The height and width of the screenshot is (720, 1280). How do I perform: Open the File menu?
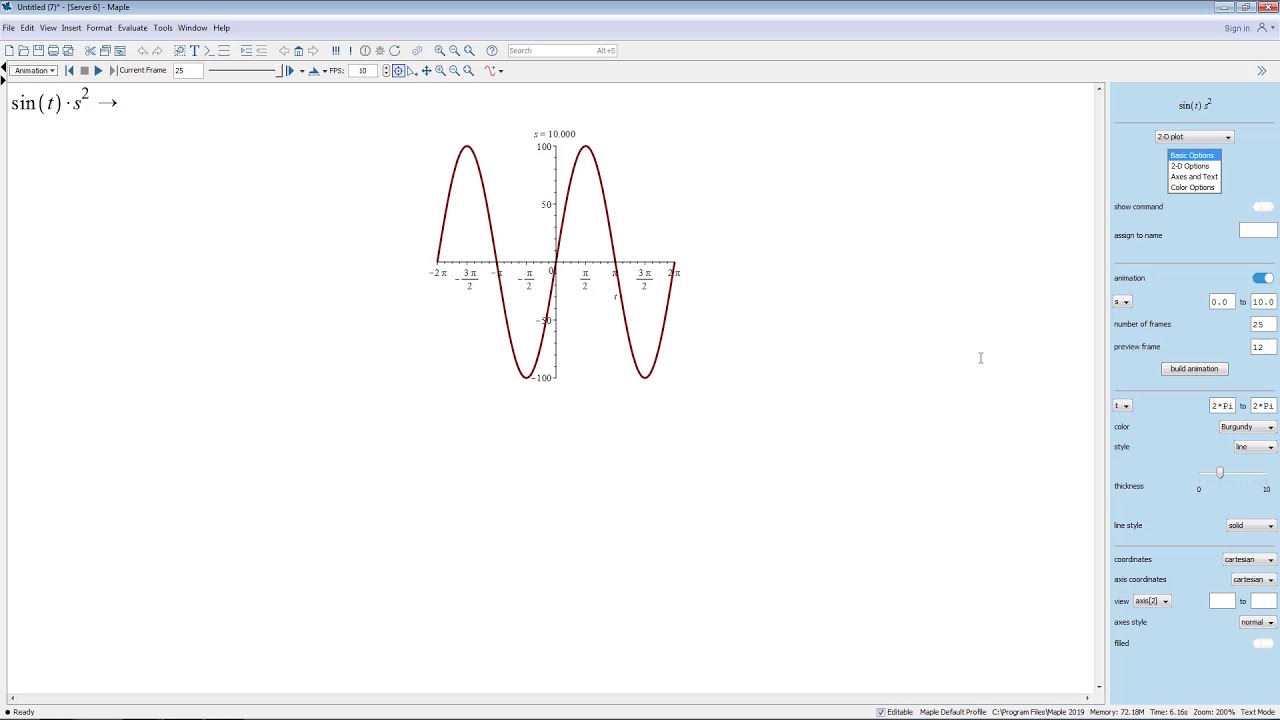[x=8, y=28]
